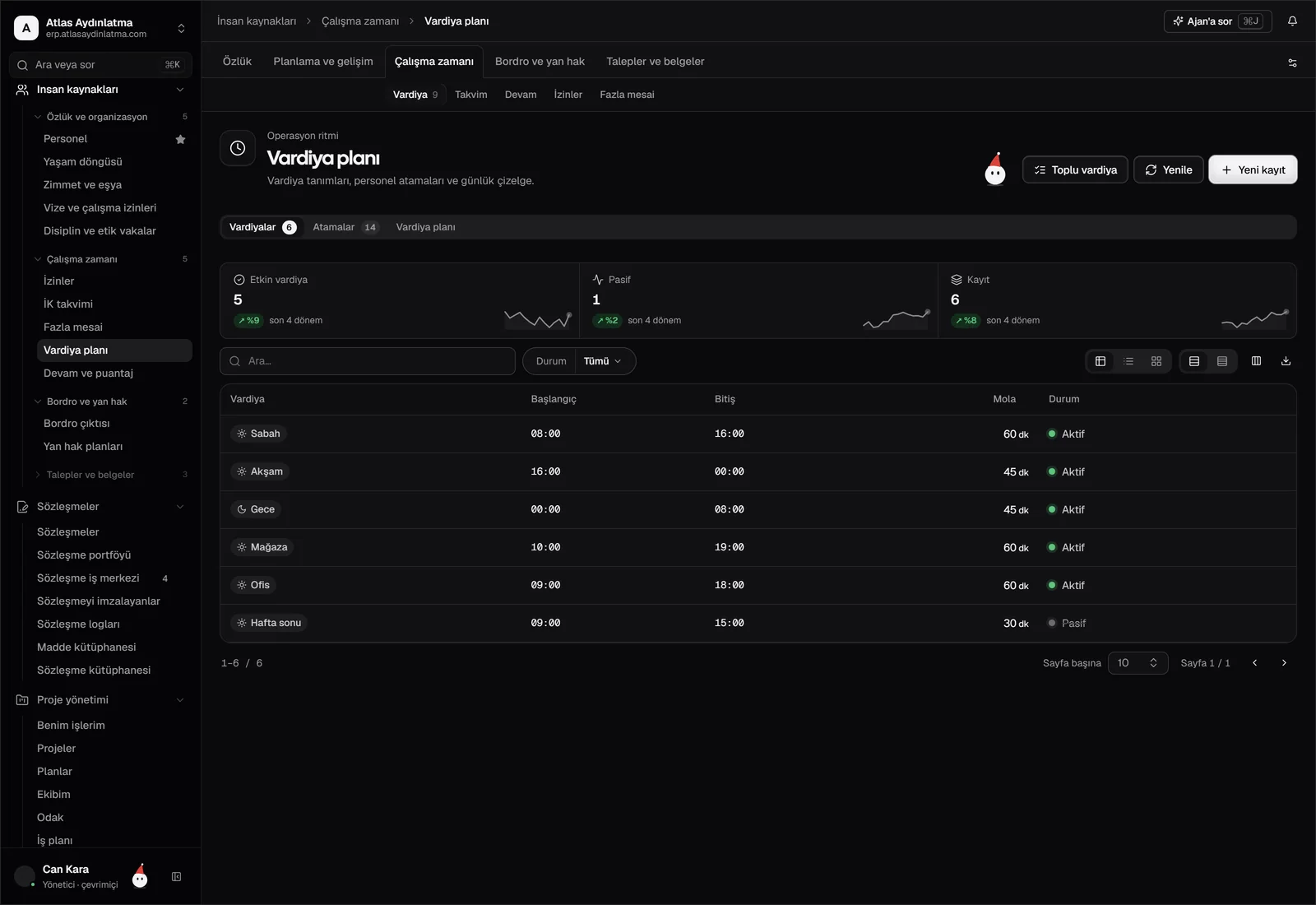
Task: Click the Proje yönetimi folder icon
Action: 22,700
